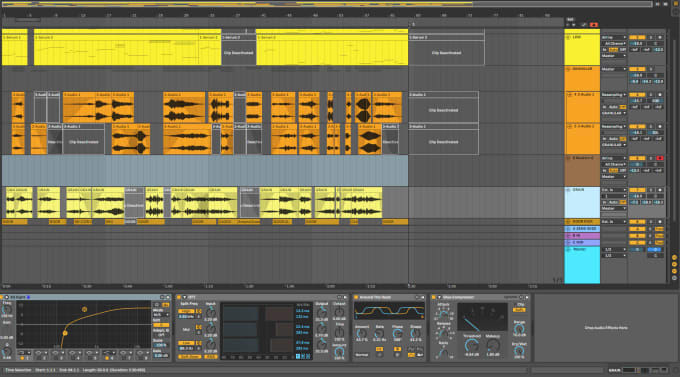The image size is (680, 377).
Task: Unfold the yellow lead track with its triangle
Action: (569, 37)
